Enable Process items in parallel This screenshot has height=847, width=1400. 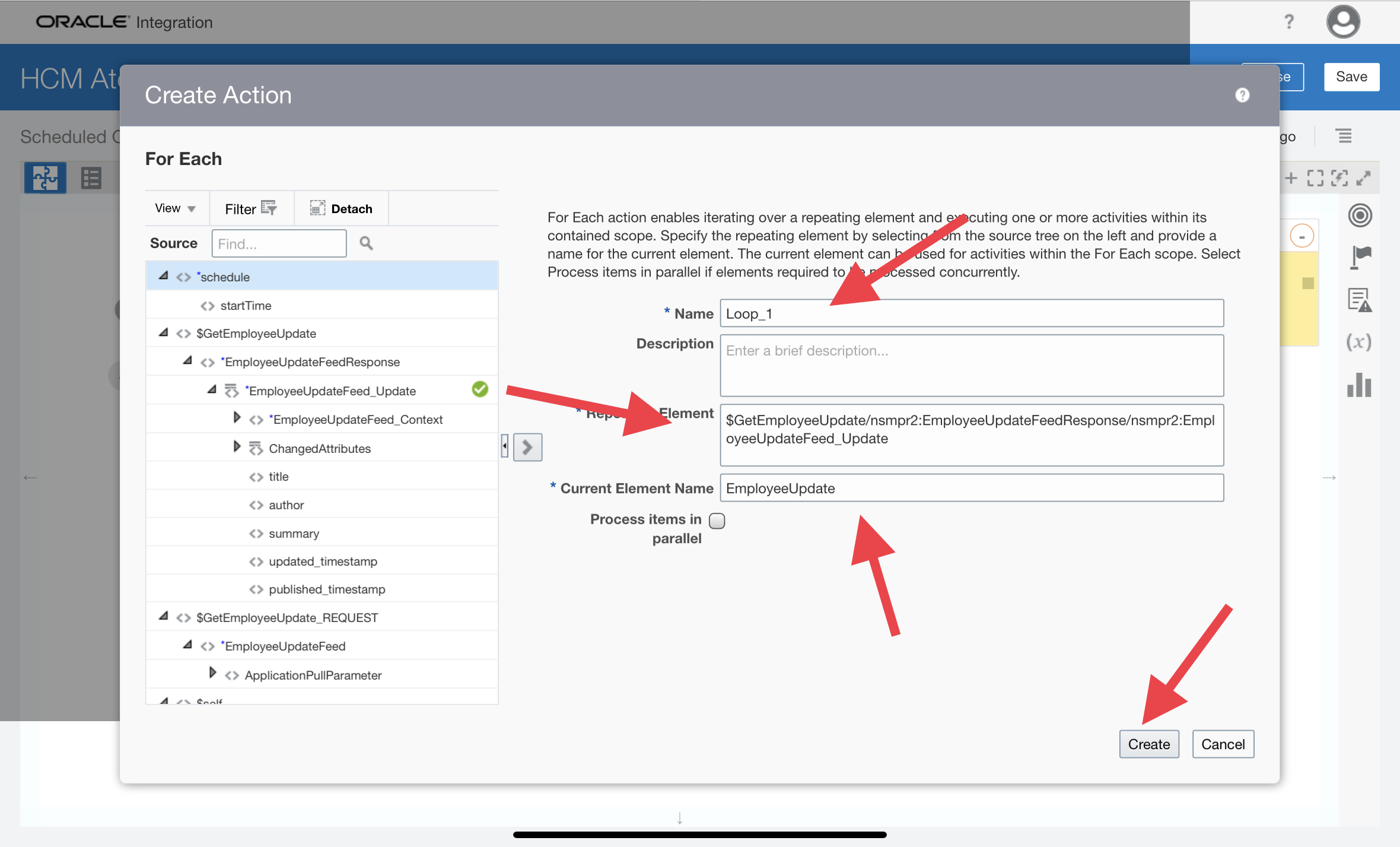(717, 521)
